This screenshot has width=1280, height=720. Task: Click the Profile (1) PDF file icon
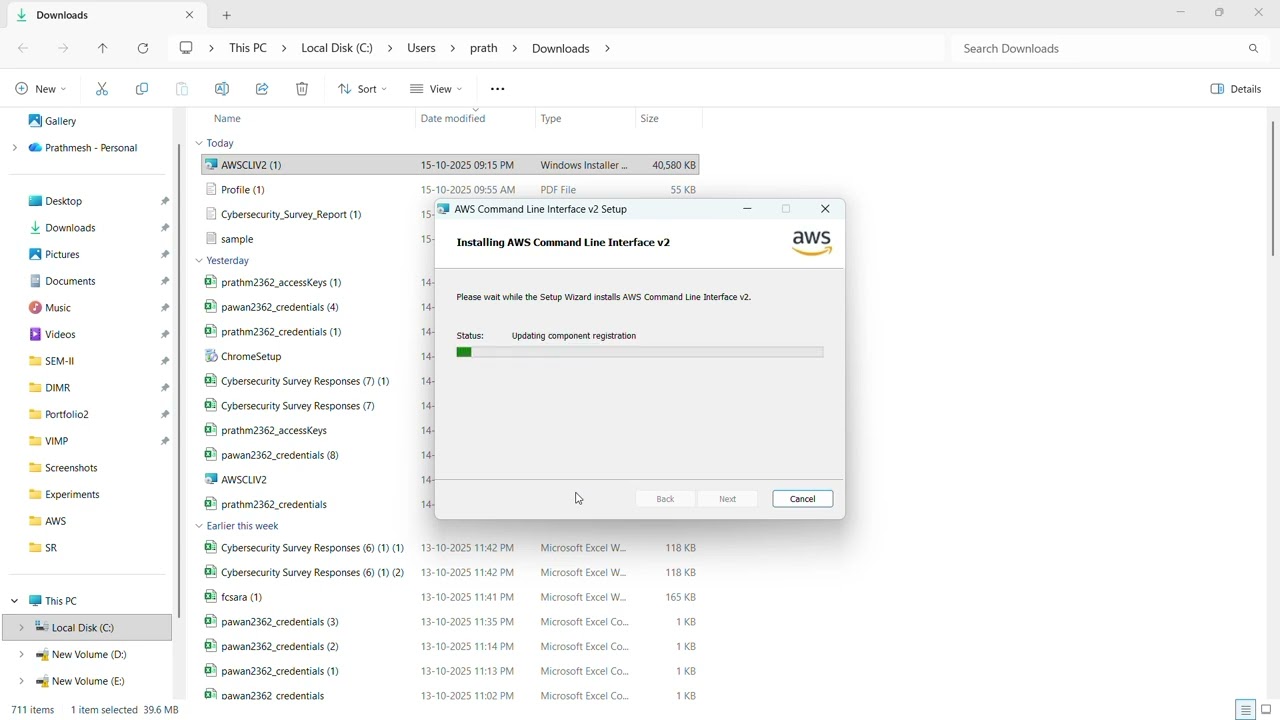point(211,189)
